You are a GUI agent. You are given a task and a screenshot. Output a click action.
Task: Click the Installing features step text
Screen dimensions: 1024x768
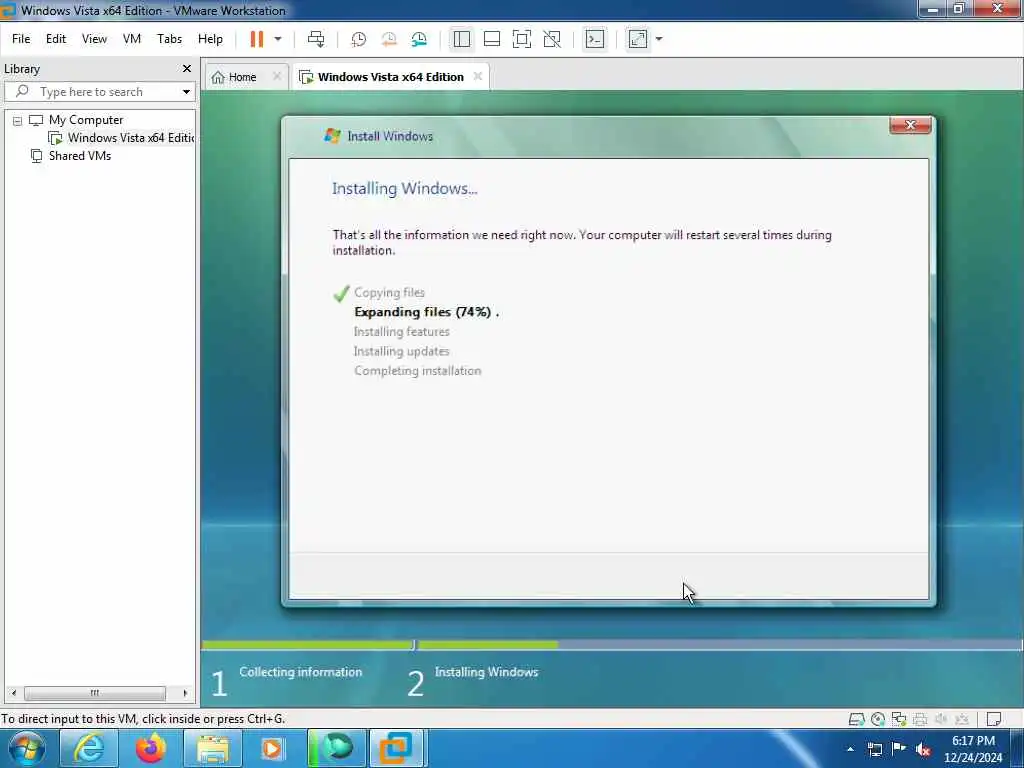point(402,332)
